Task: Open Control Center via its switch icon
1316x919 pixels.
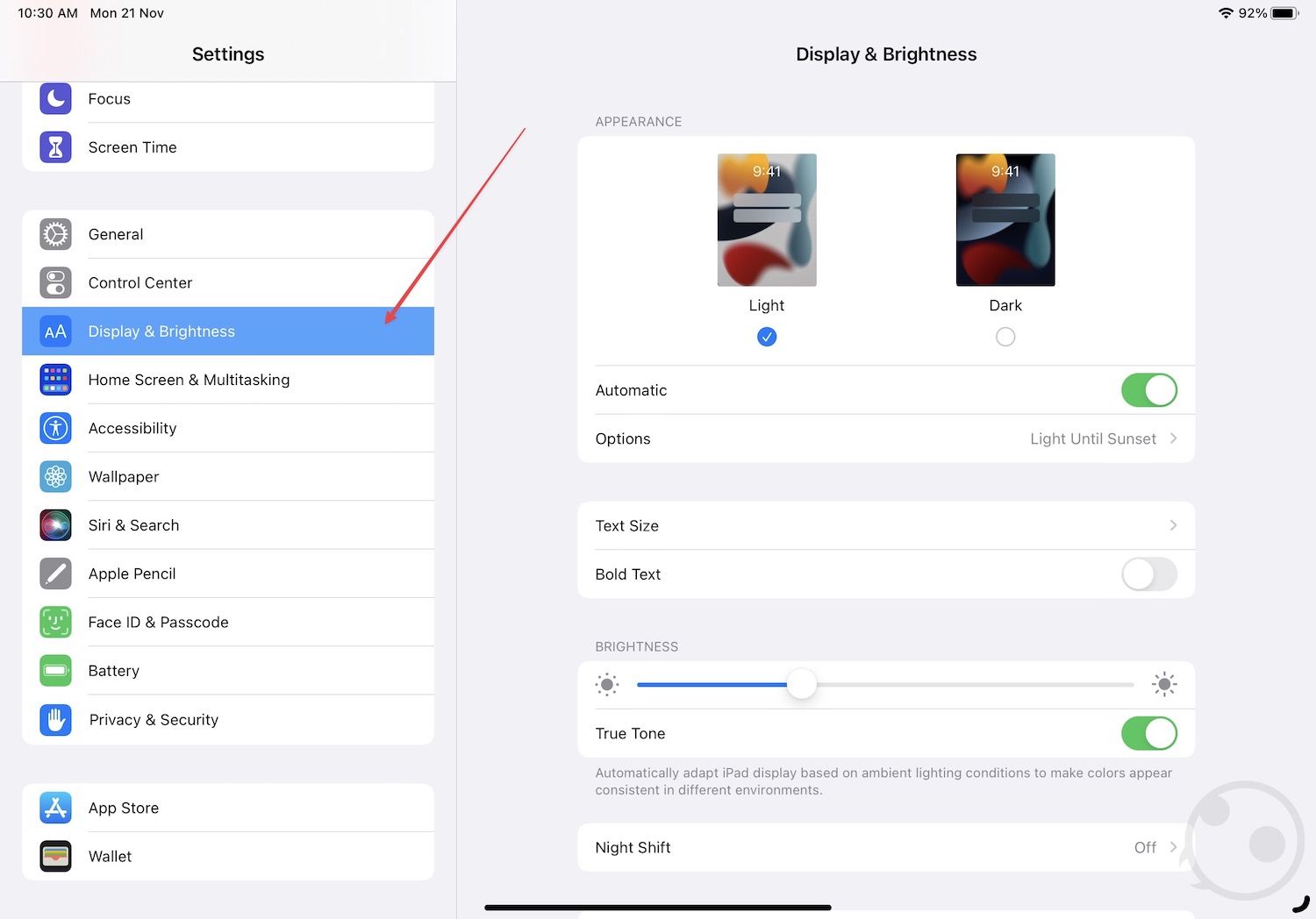Action: [55, 282]
